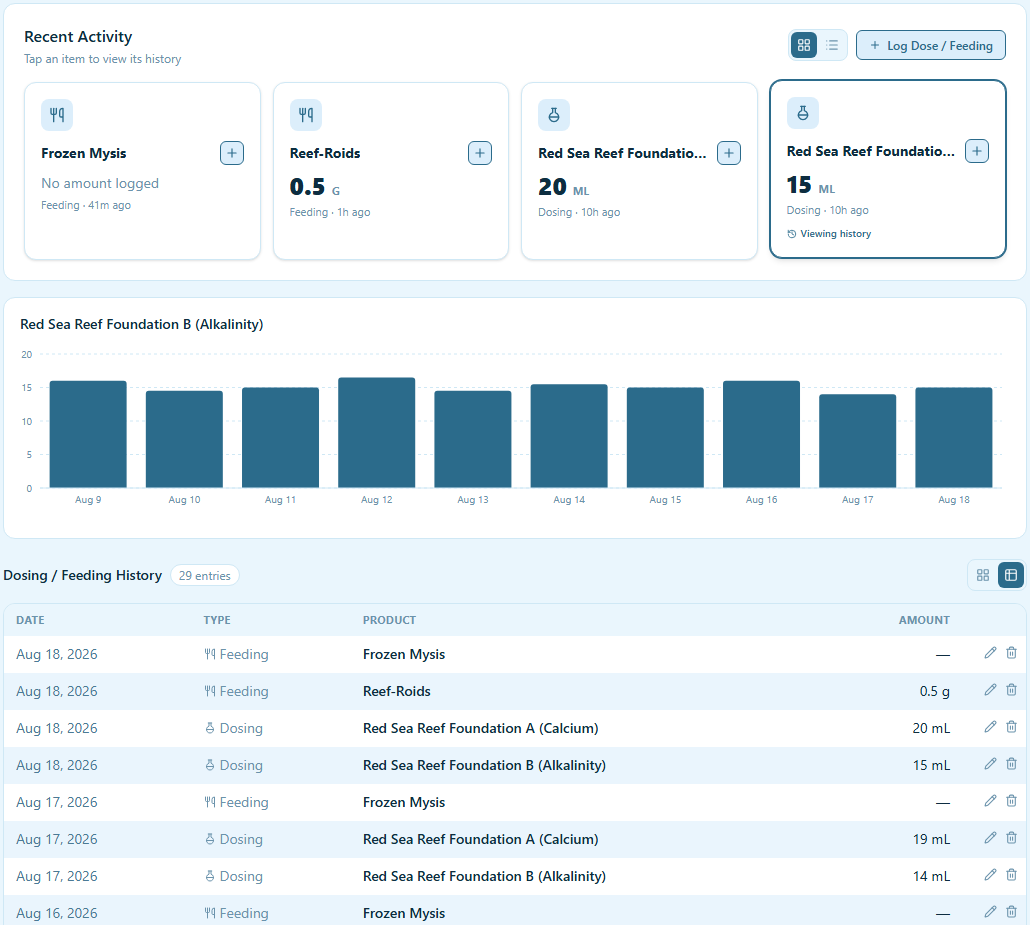The image size is (1030, 925).
Task: Open the Reef-Roids activity card history
Action: click(391, 171)
